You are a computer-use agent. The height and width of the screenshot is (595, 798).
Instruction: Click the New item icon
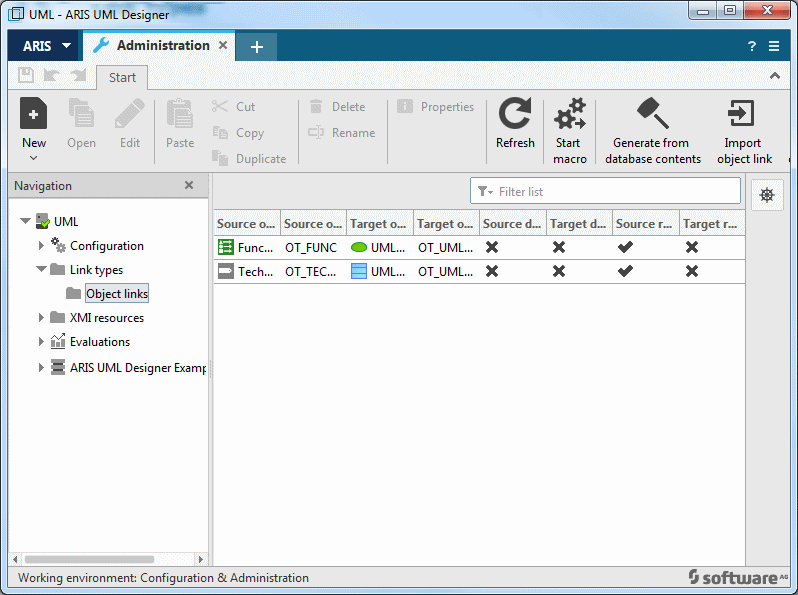click(x=34, y=113)
